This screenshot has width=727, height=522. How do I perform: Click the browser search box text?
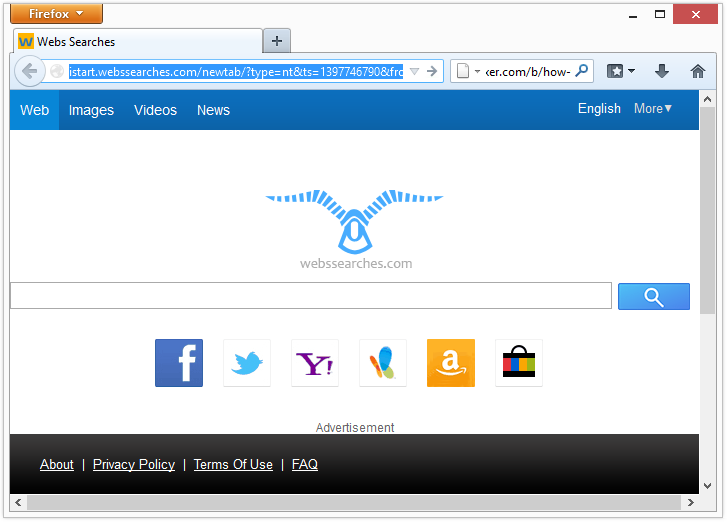528,72
